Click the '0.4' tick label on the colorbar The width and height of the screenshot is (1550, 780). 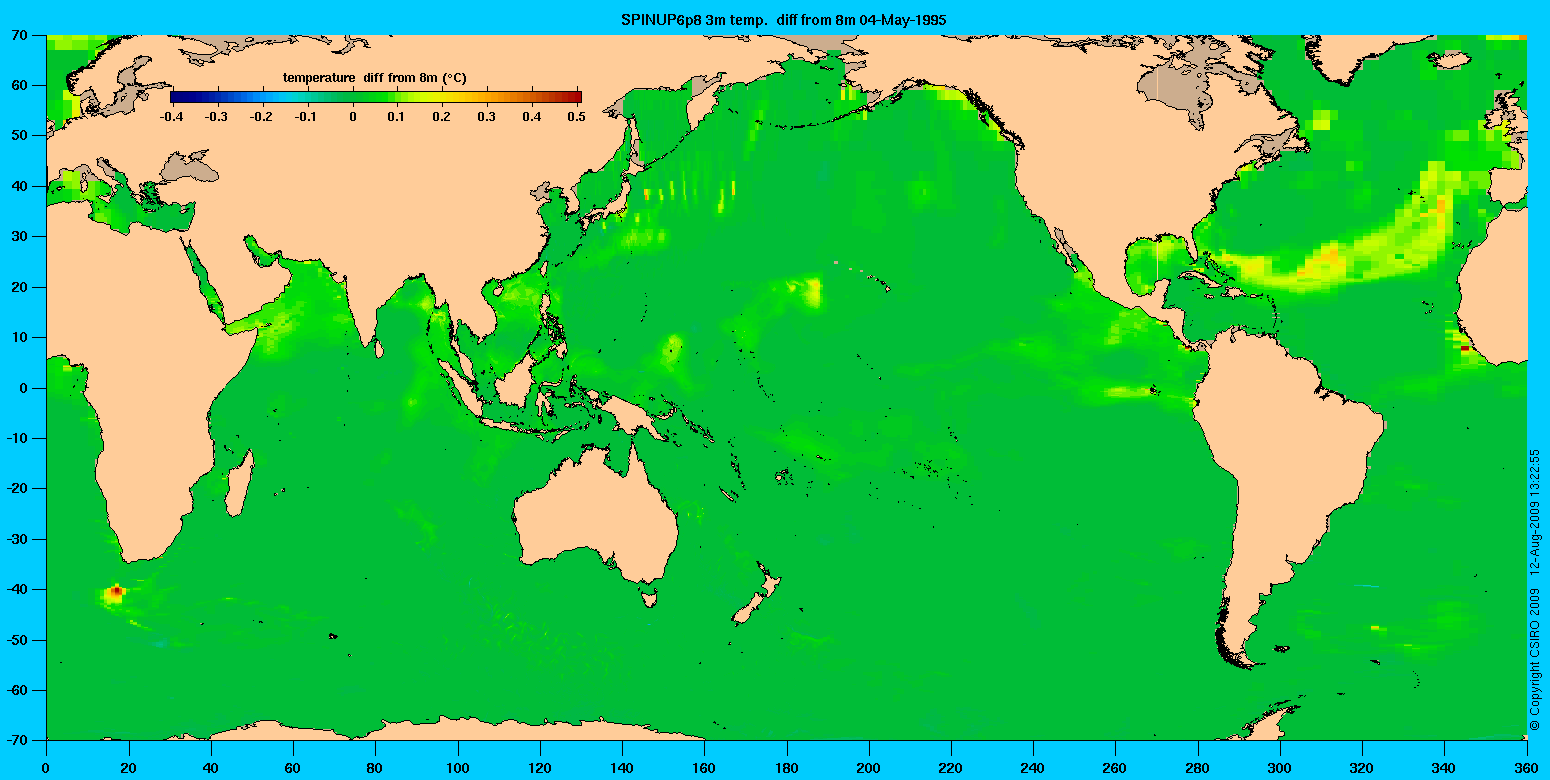pyautogui.click(x=532, y=117)
